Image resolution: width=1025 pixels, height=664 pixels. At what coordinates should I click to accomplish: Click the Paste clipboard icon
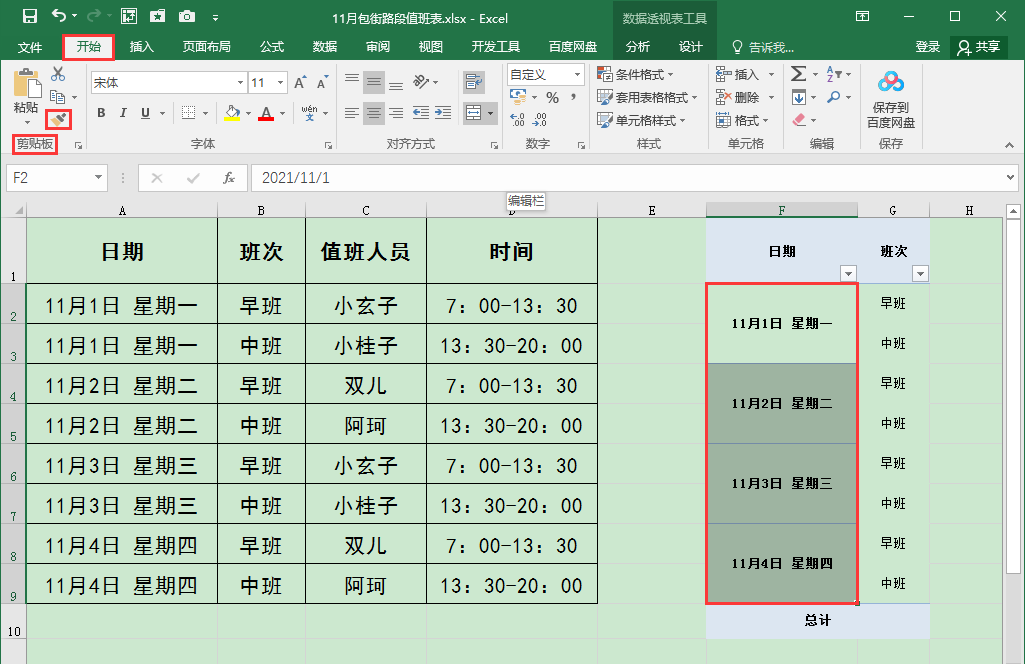[x=27, y=84]
